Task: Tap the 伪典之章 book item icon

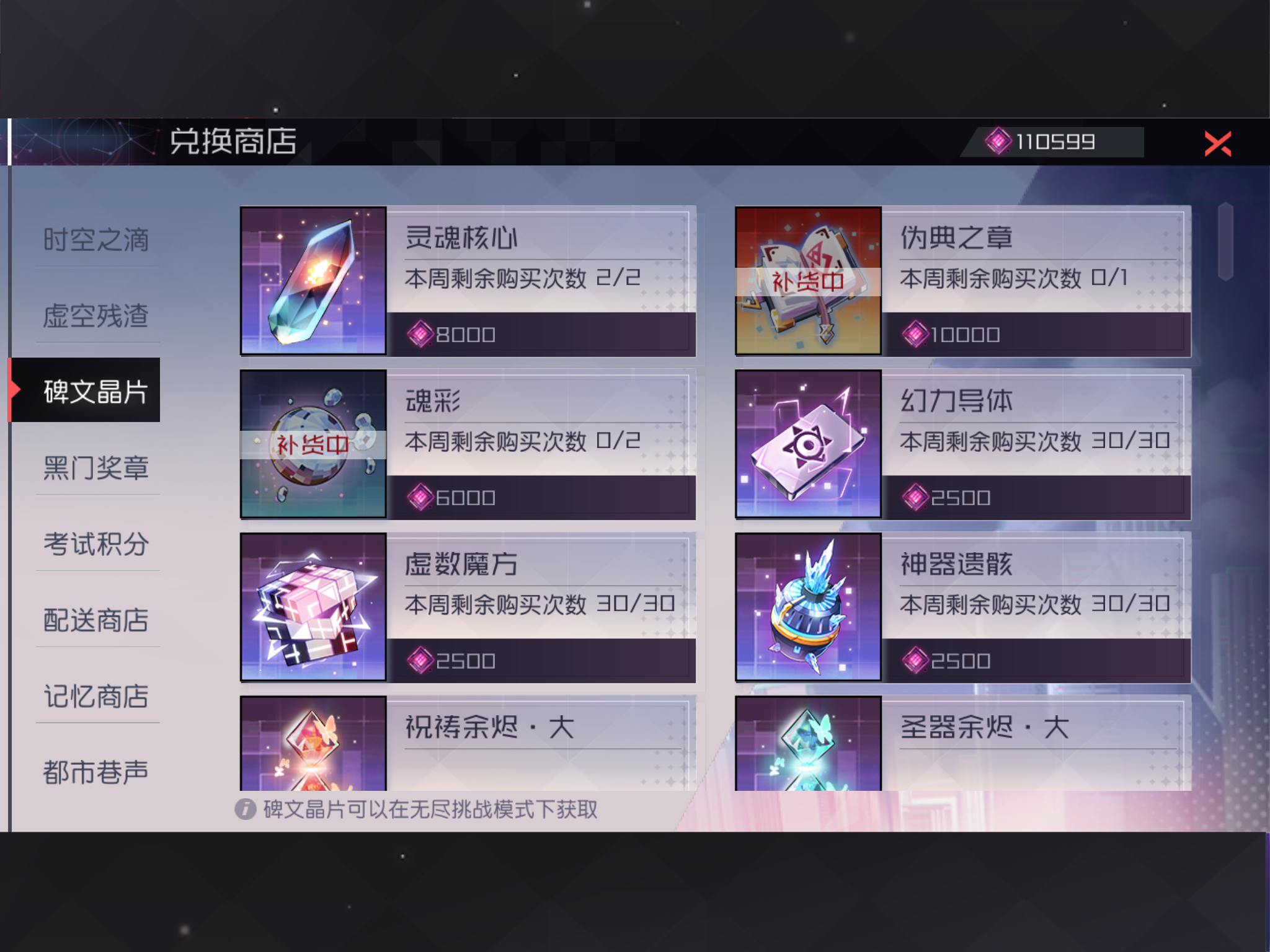Action: click(x=808, y=281)
